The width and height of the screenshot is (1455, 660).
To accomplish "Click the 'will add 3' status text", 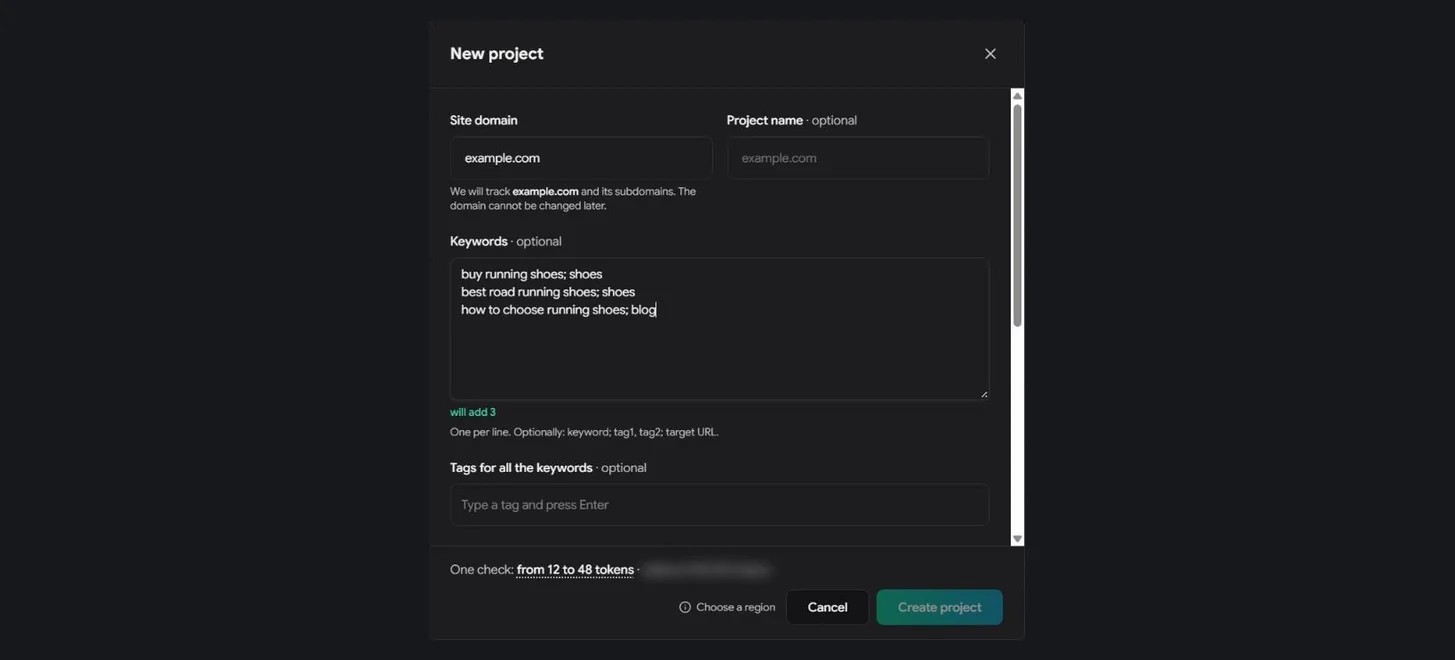I will pyautogui.click(x=473, y=412).
